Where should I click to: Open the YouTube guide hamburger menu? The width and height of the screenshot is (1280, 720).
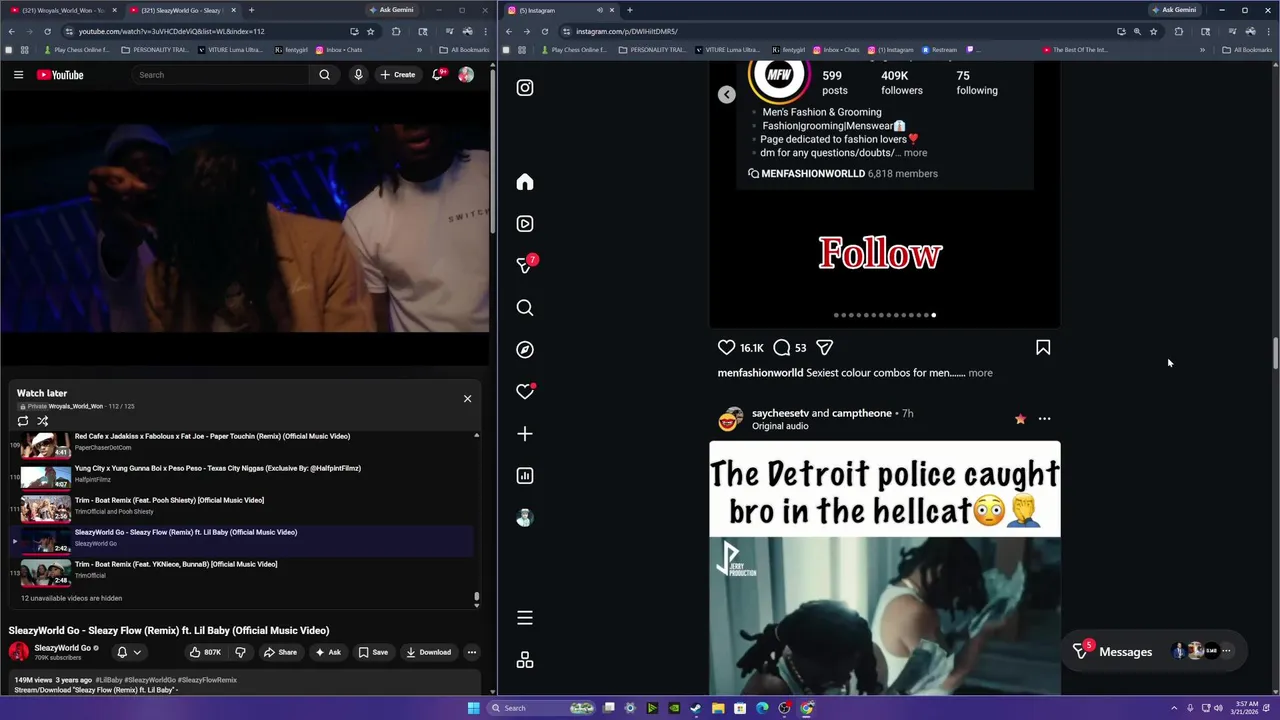(x=18, y=75)
